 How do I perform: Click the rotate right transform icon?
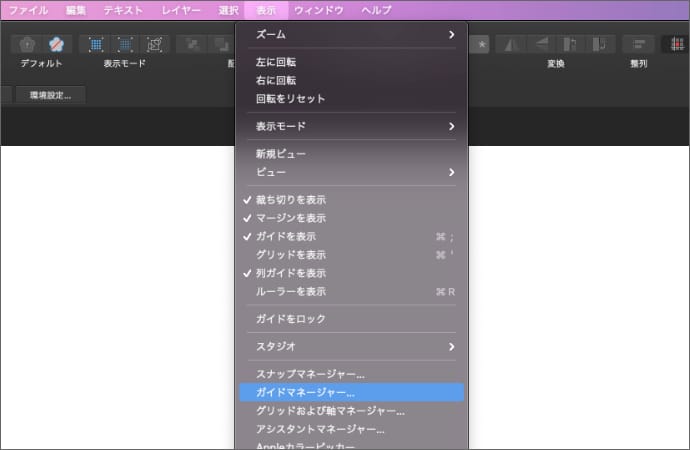pyautogui.click(x=600, y=44)
